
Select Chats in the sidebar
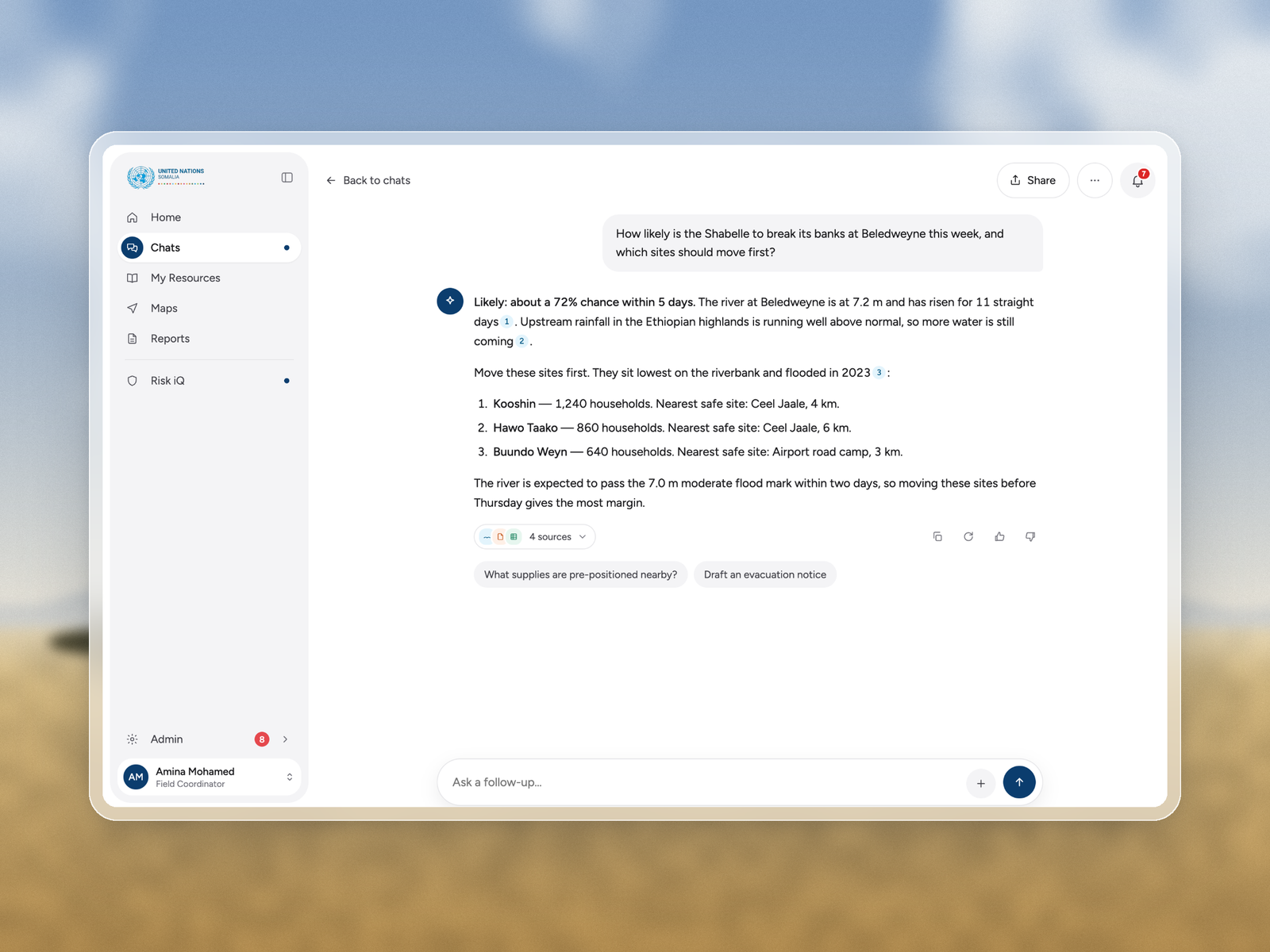click(210, 248)
